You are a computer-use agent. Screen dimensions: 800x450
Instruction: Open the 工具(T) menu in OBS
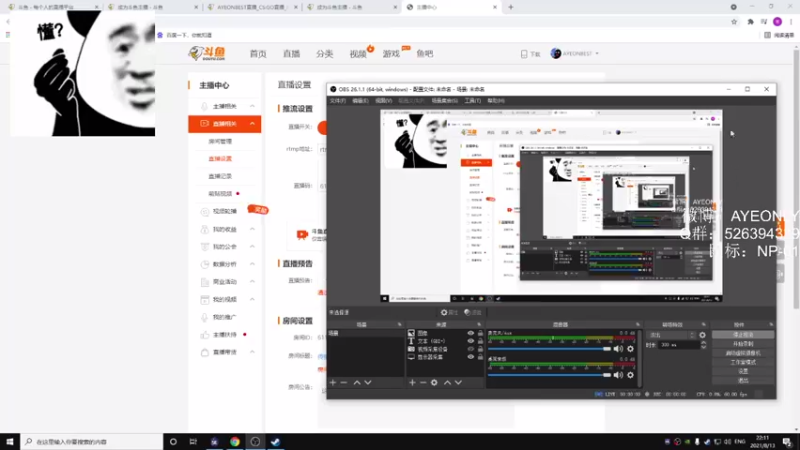click(x=472, y=101)
